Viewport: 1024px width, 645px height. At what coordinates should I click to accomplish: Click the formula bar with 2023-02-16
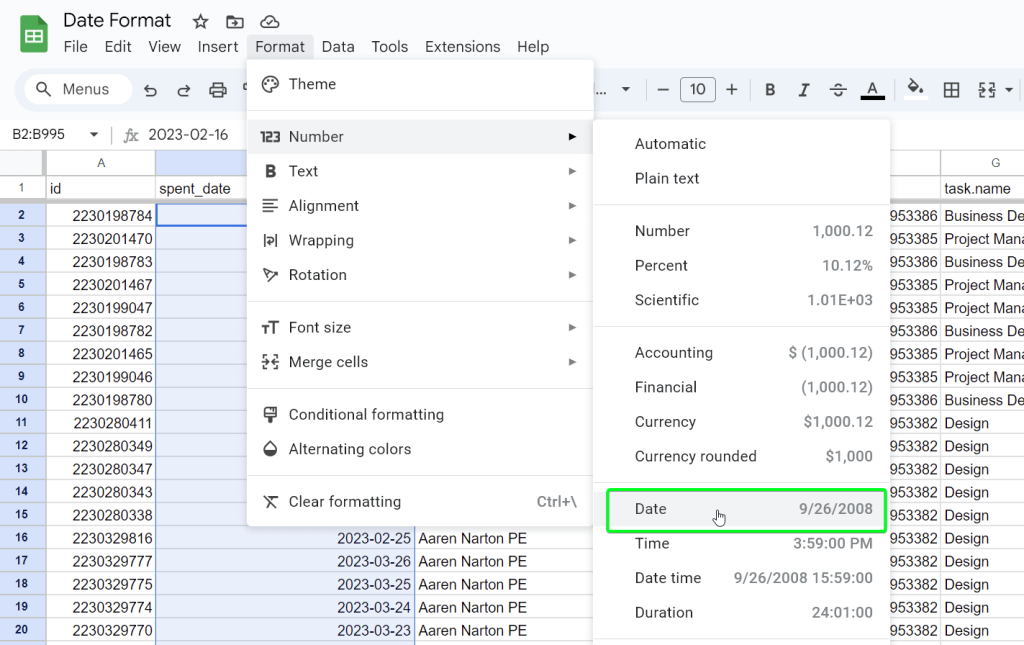pos(188,134)
